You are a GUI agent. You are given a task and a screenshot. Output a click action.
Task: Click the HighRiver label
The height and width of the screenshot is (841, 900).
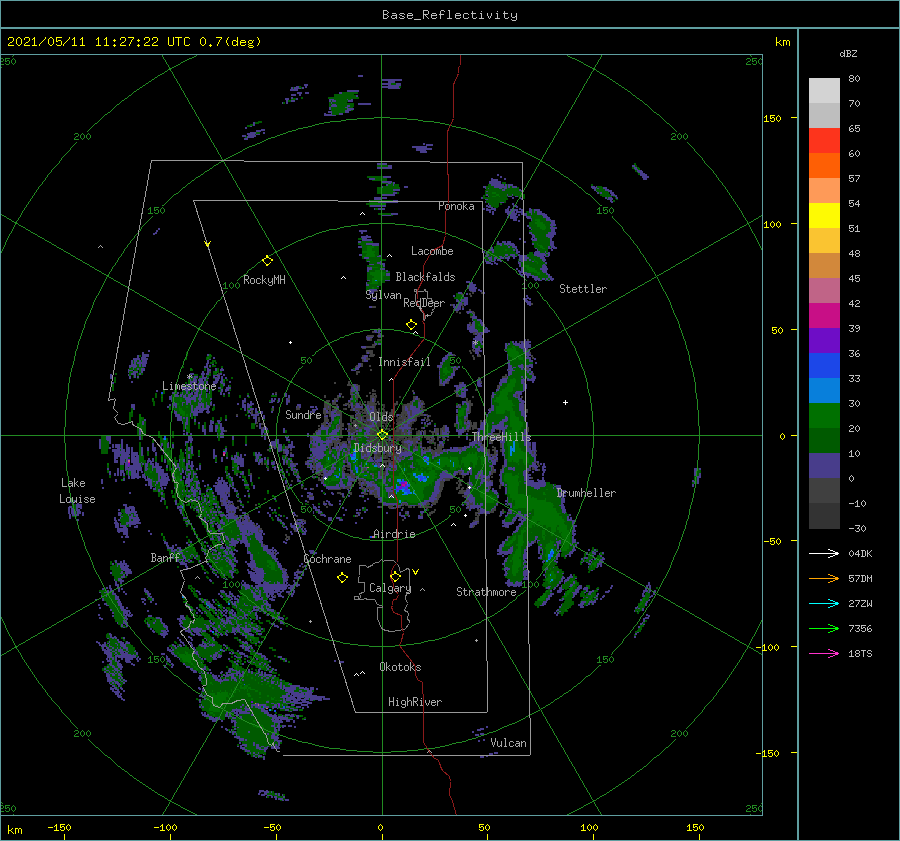(x=415, y=702)
